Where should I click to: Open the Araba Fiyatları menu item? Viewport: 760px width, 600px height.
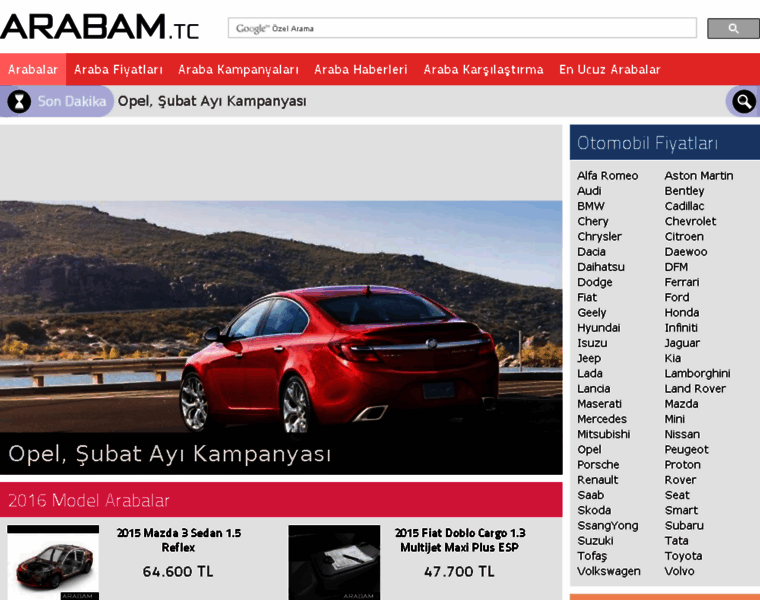pos(118,69)
